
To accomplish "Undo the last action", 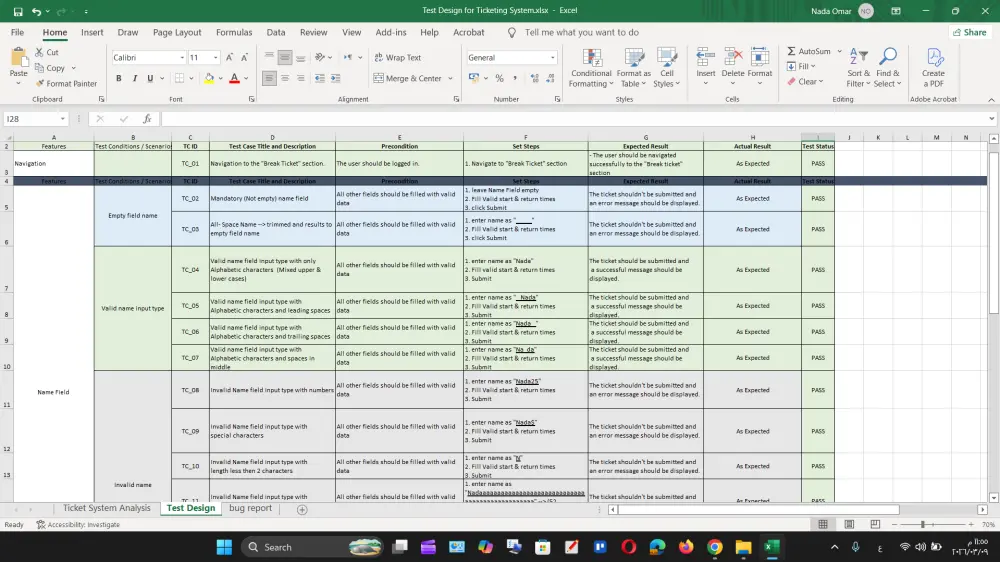I will coord(36,11).
